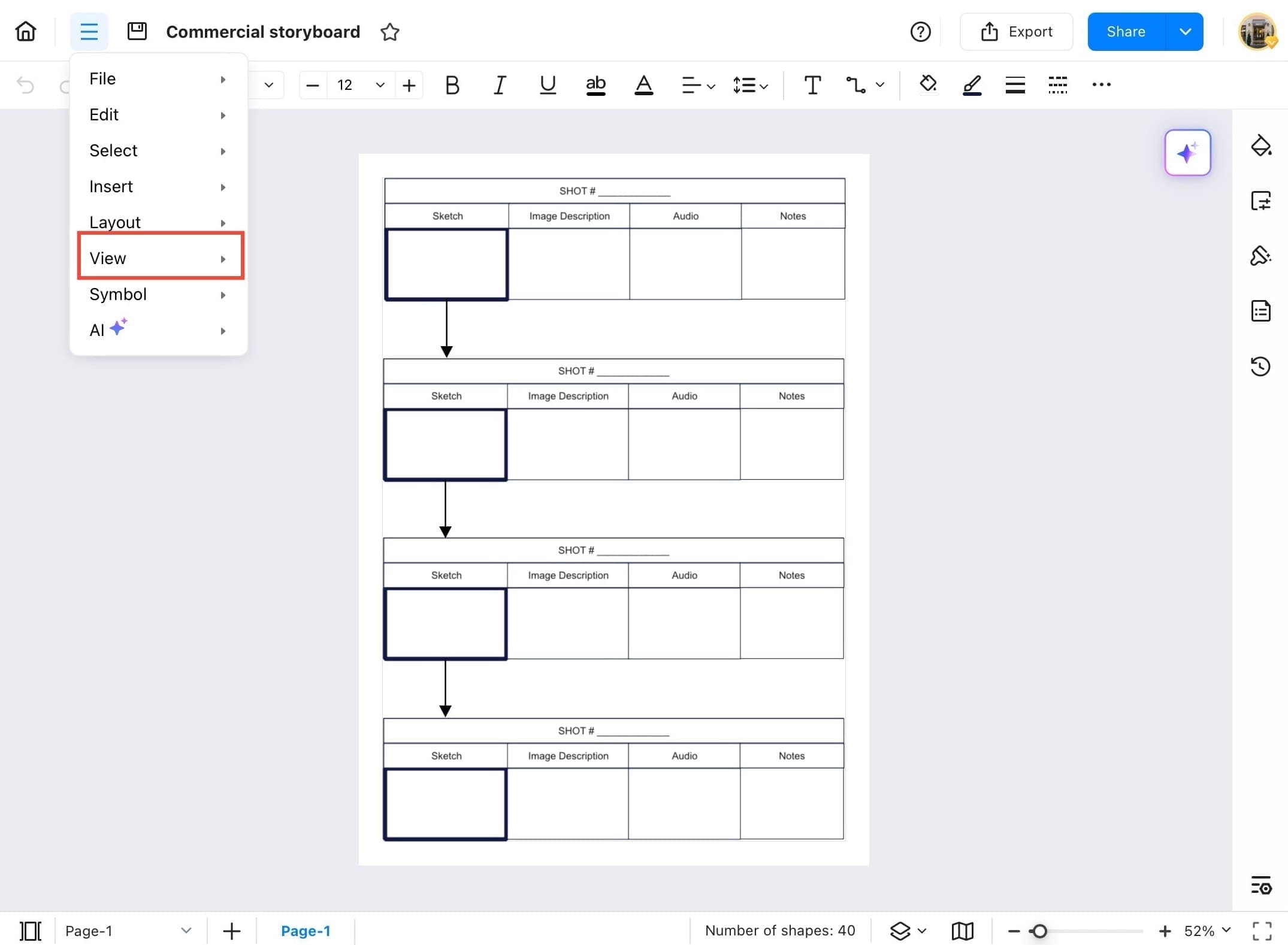Toggle bold formatting in toolbar
Image resolution: width=1288 pixels, height=945 pixels.
pyautogui.click(x=452, y=85)
